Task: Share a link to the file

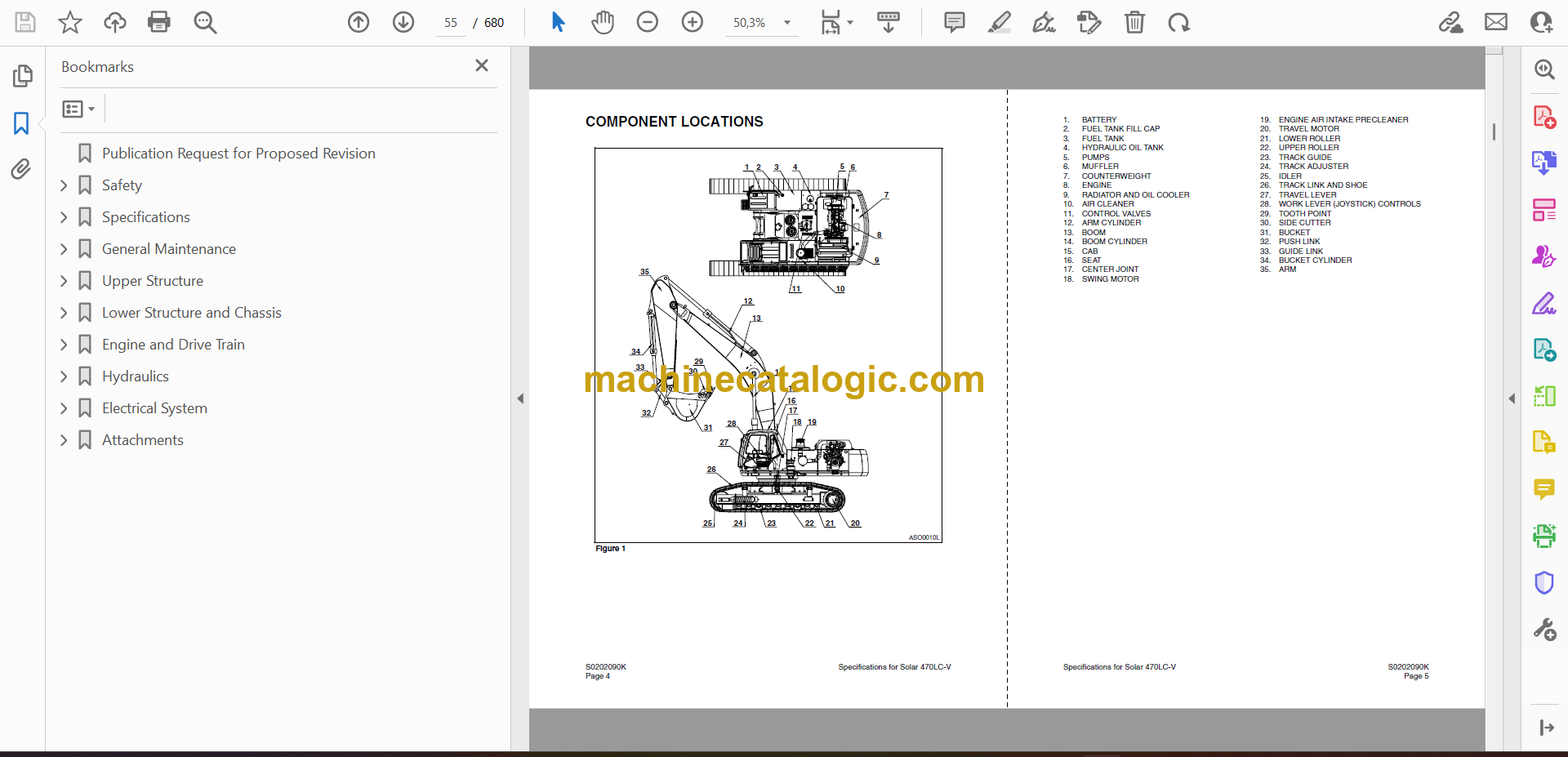Action: point(1451,22)
